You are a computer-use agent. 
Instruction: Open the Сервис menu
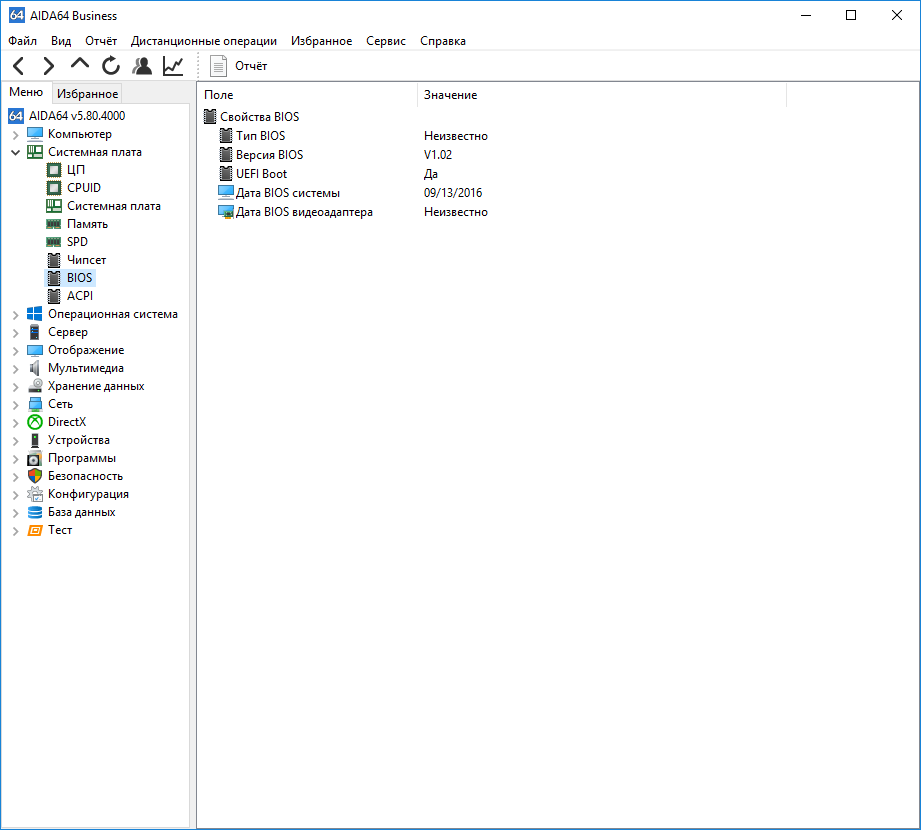click(x=386, y=41)
